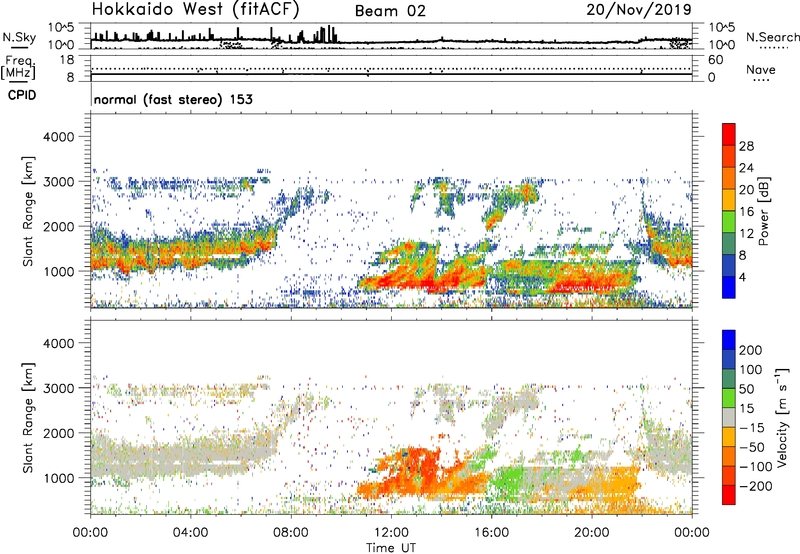Click velocity scale value '-15'
The height and width of the screenshot is (554, 800).
[x=752, y=428]
